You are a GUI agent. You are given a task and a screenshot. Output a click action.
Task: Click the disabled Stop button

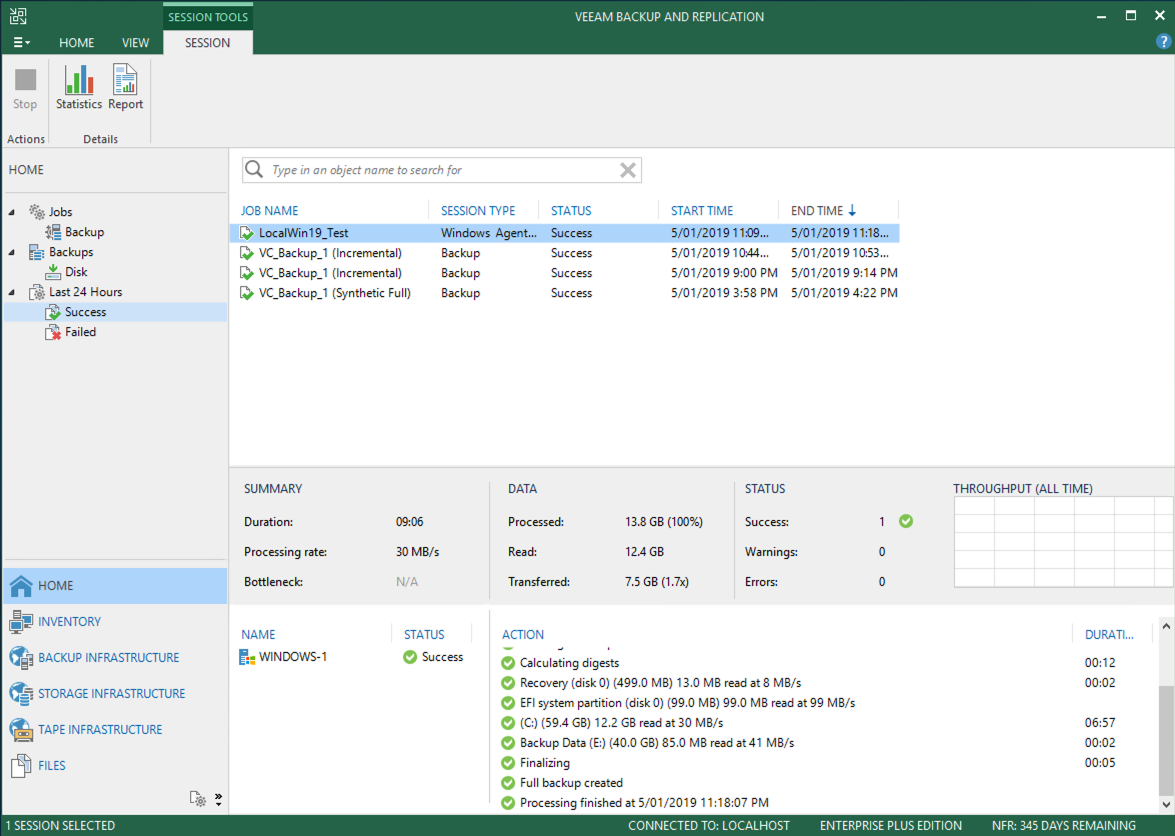pos(25,88)
